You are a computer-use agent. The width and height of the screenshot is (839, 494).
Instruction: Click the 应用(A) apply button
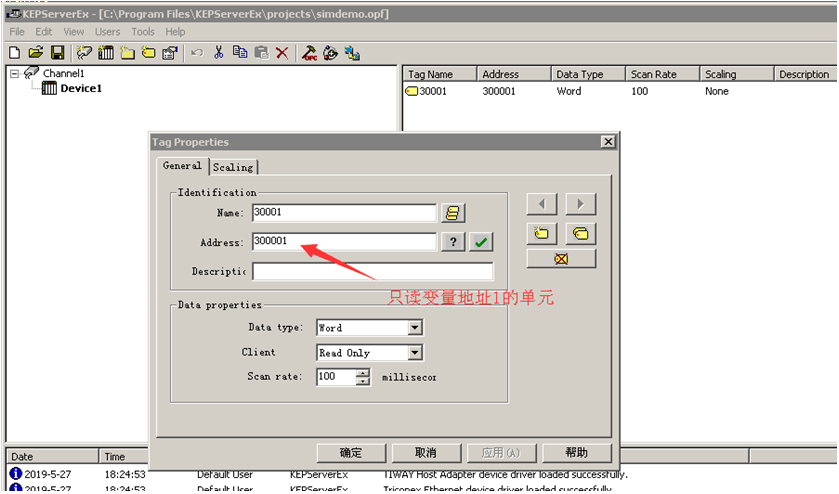[501, 453]
